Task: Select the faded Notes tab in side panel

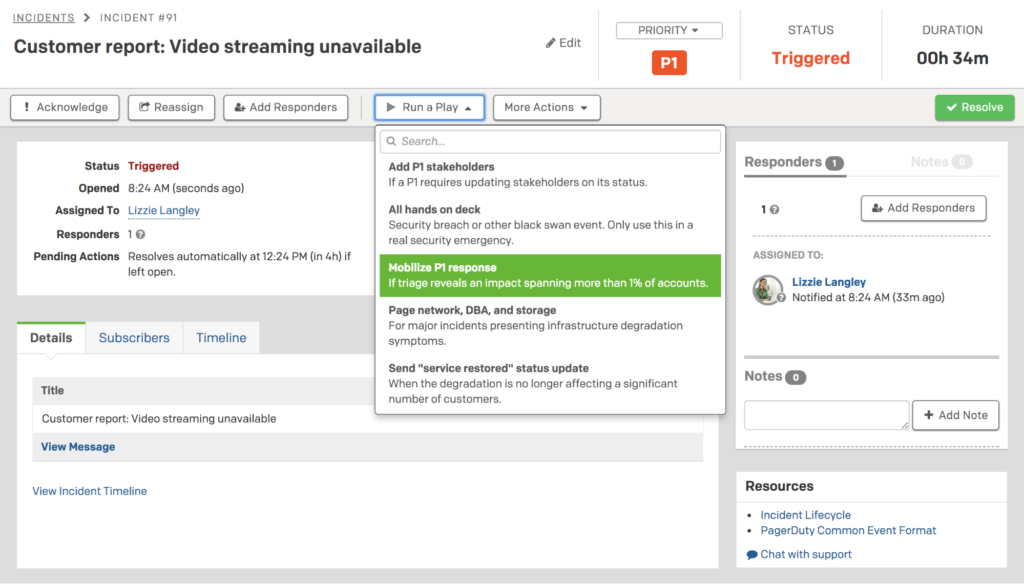Action: 941,162
